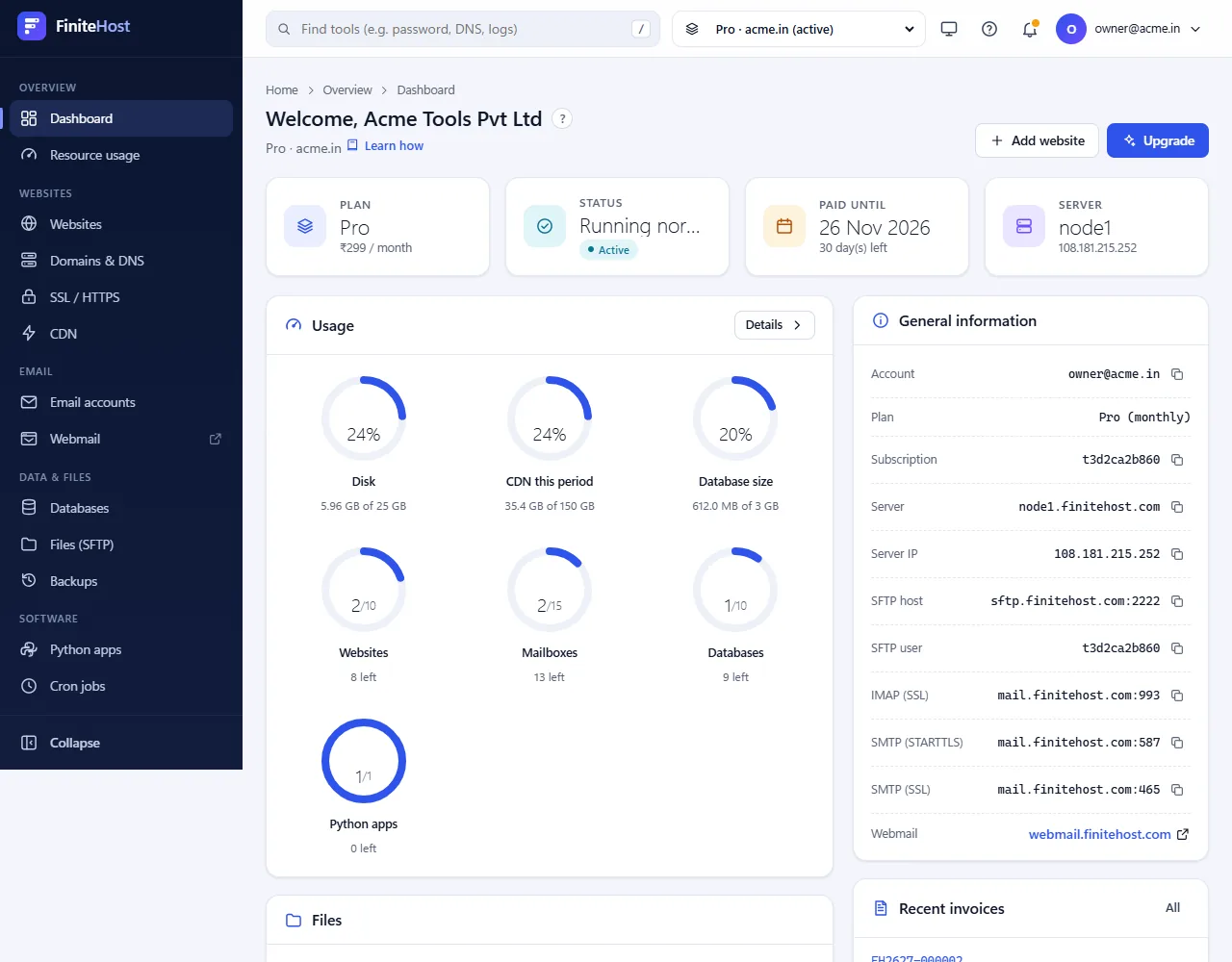Collapse the sidebar

tap(121, 743)
